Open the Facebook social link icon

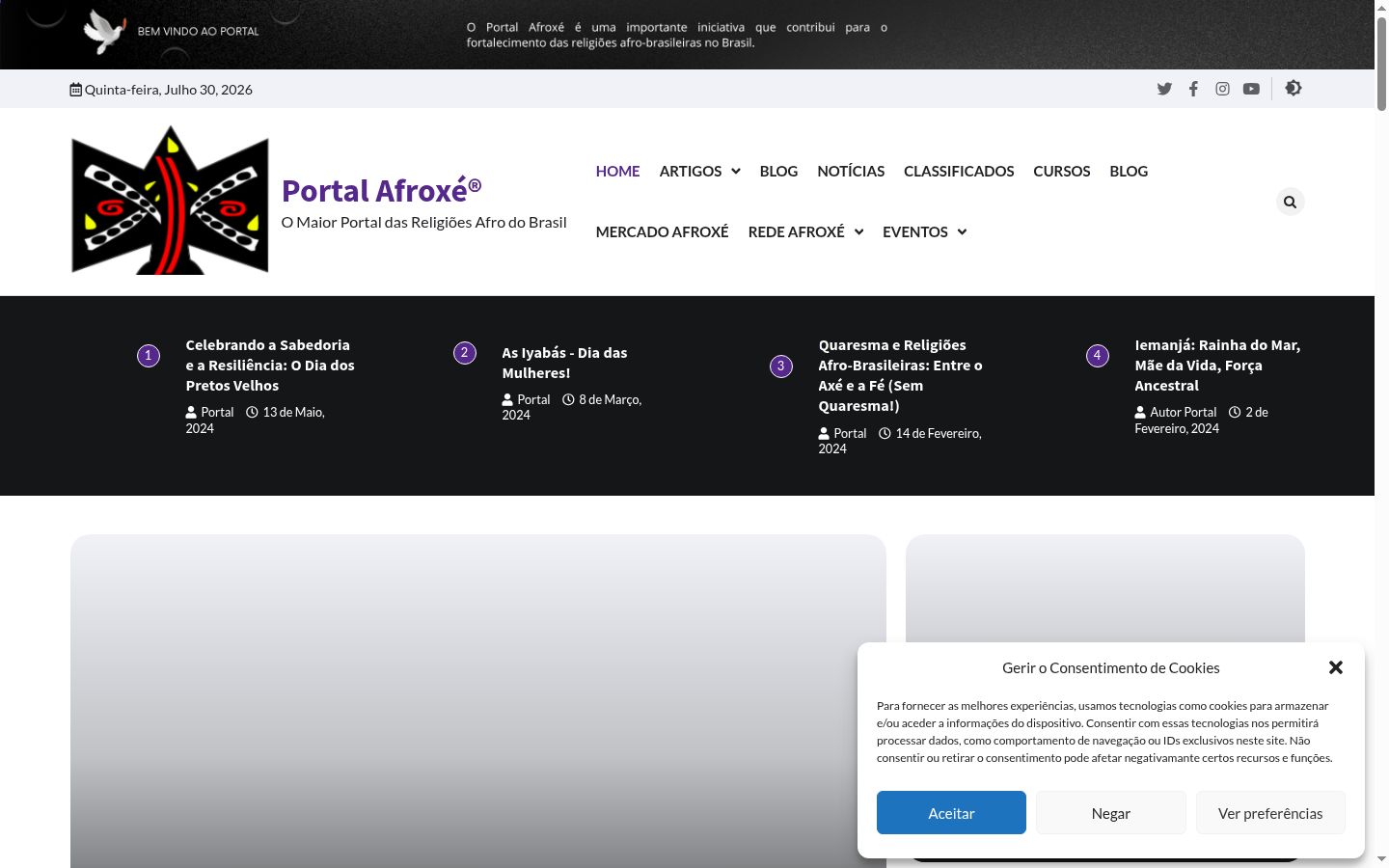(1193, 89)
